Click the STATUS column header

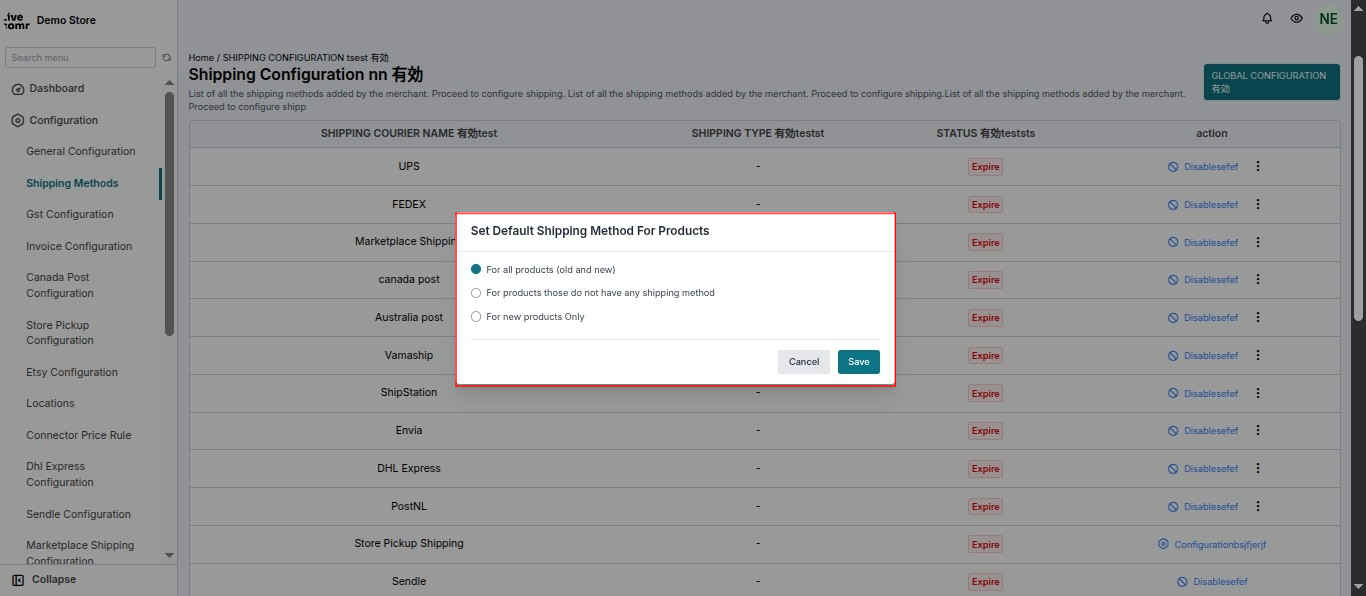click(x=985, y=133)
